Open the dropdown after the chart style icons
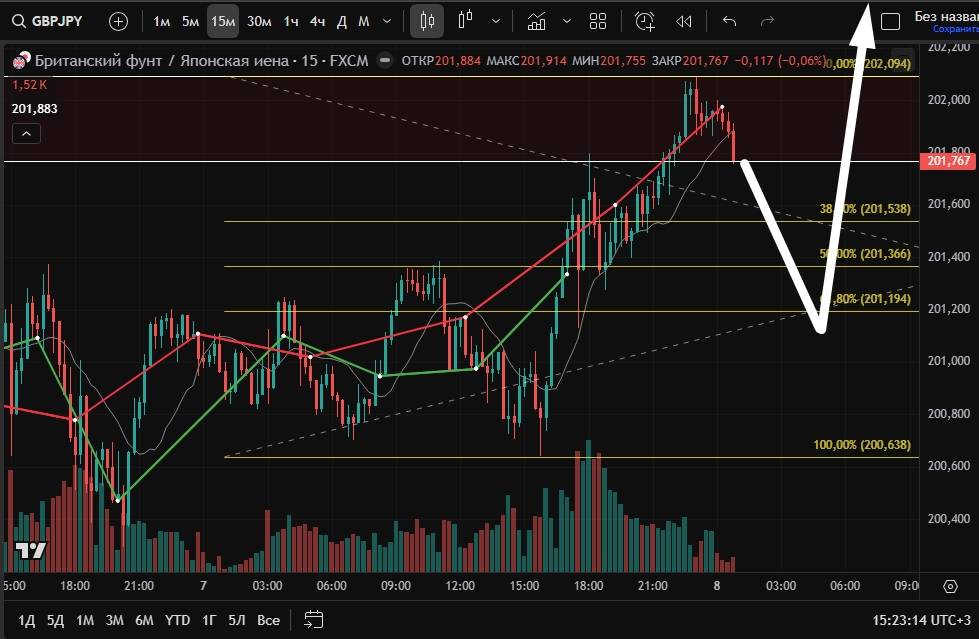The height and width of the screenshot is (639, 979). (497, 21)
